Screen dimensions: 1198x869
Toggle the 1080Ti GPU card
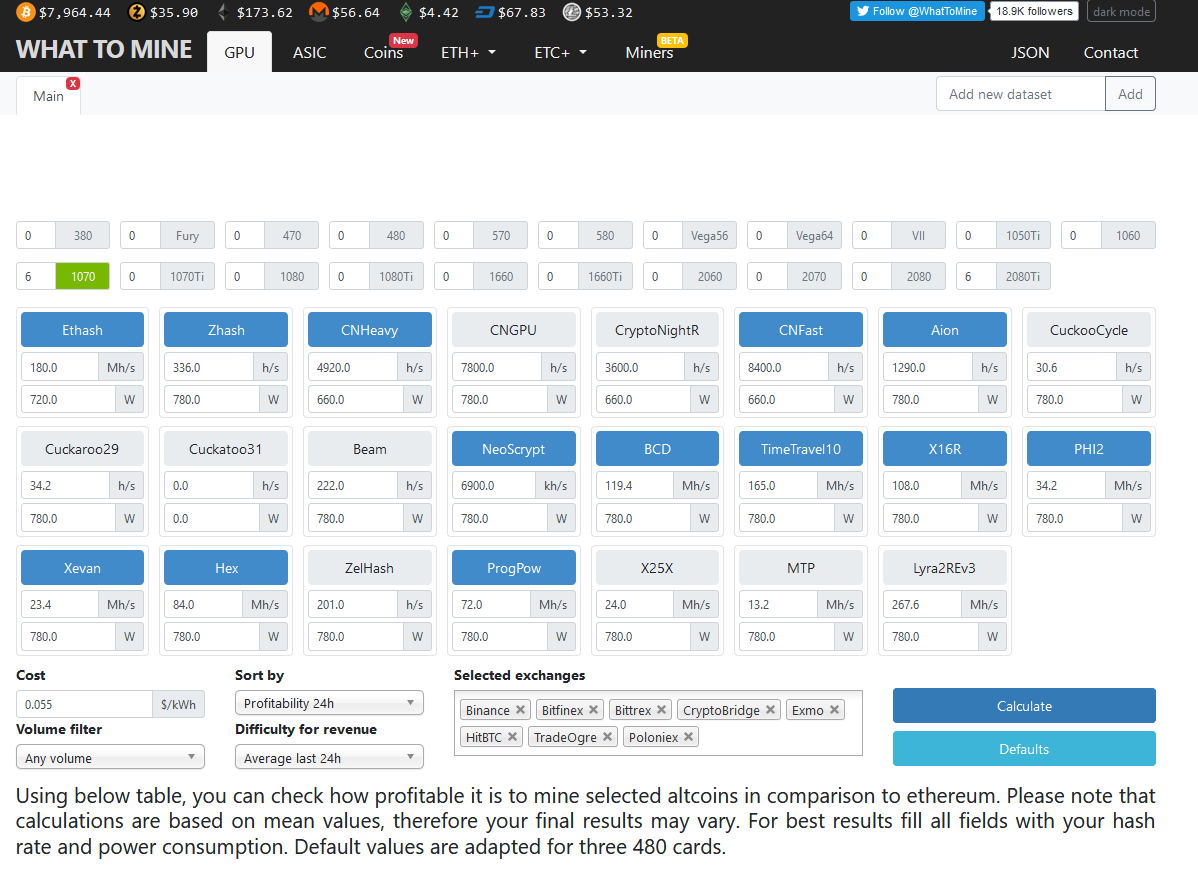click(x=396, y=277)
